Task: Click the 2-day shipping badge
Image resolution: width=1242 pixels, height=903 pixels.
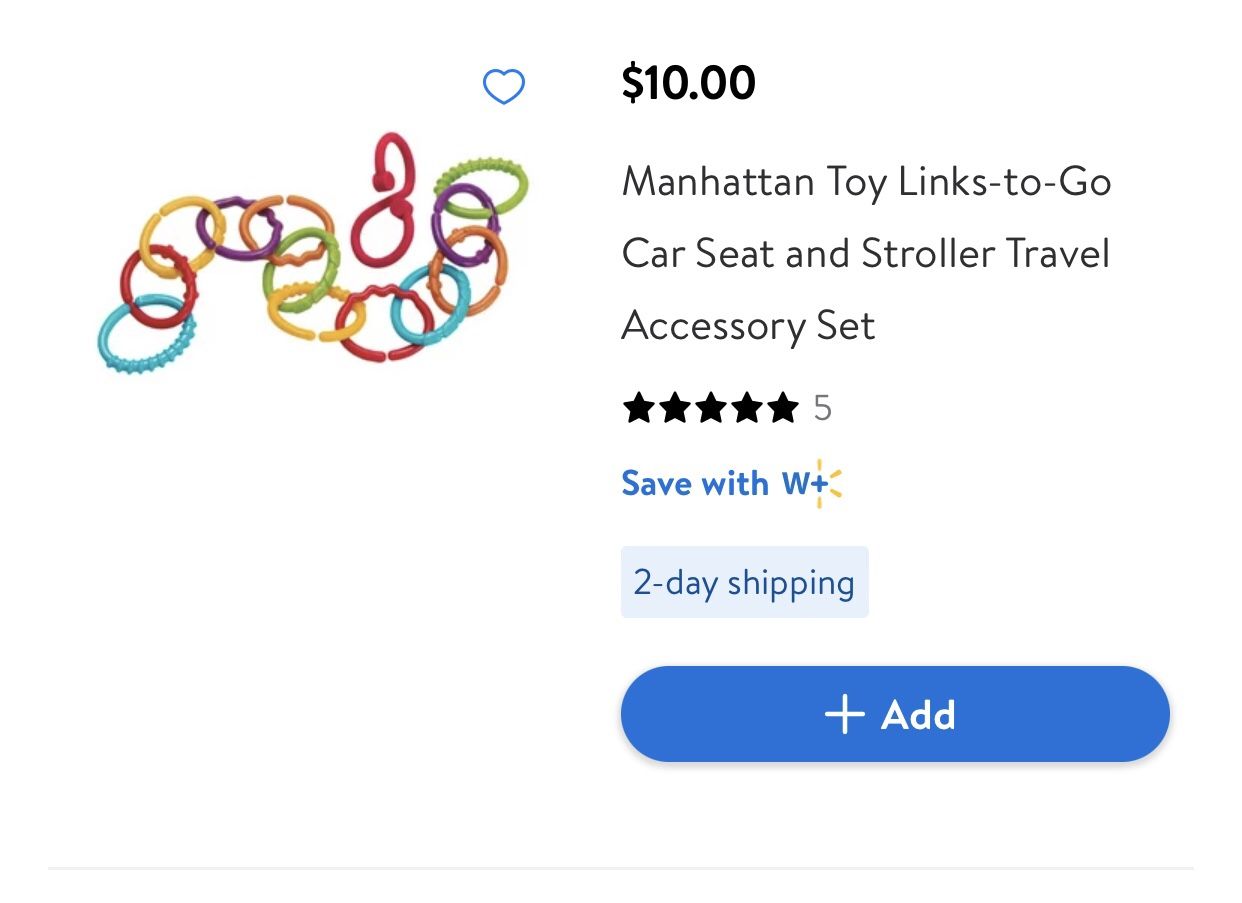Action: (744, 582)
